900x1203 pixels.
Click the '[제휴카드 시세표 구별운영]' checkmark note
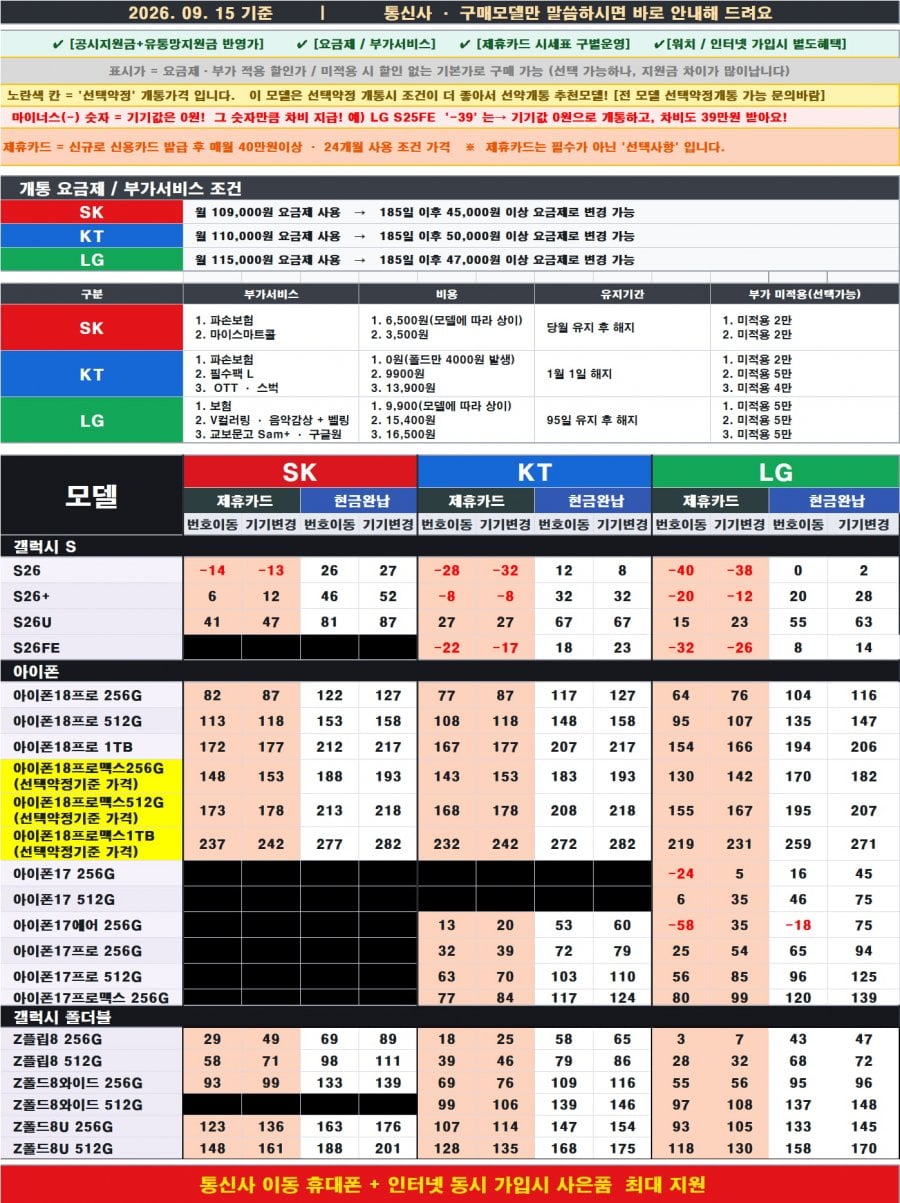click(544, 45)
